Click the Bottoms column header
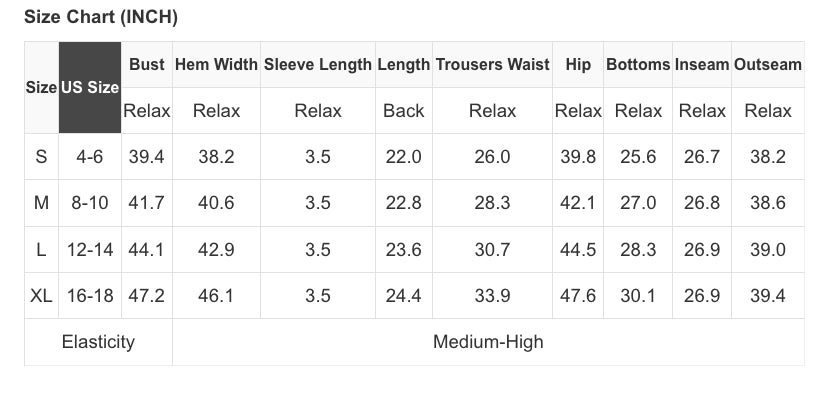The height and width of the screenshot is (396, 834). point(638,64)
